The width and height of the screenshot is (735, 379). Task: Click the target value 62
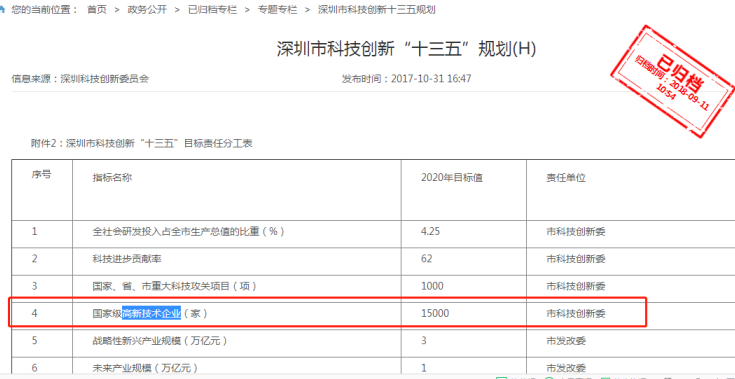[427, 259]
